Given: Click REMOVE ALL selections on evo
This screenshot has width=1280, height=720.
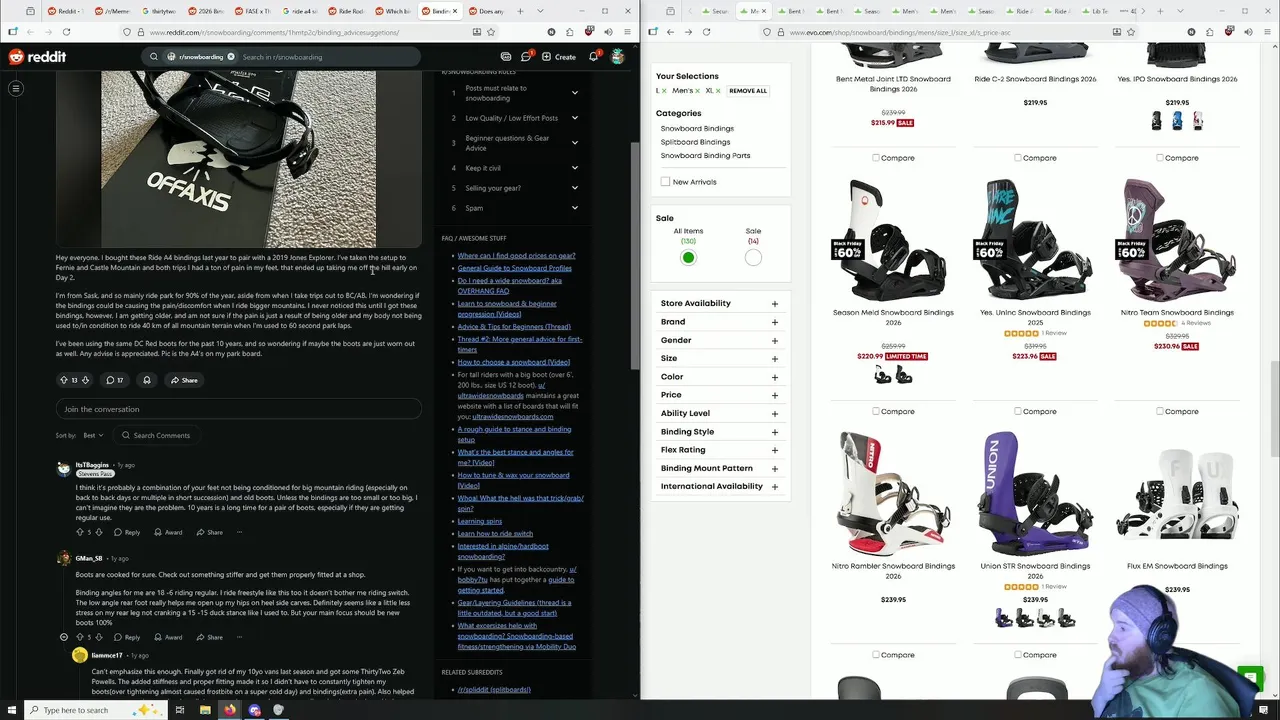Looking at the screenshot, I should click(748, 91).
